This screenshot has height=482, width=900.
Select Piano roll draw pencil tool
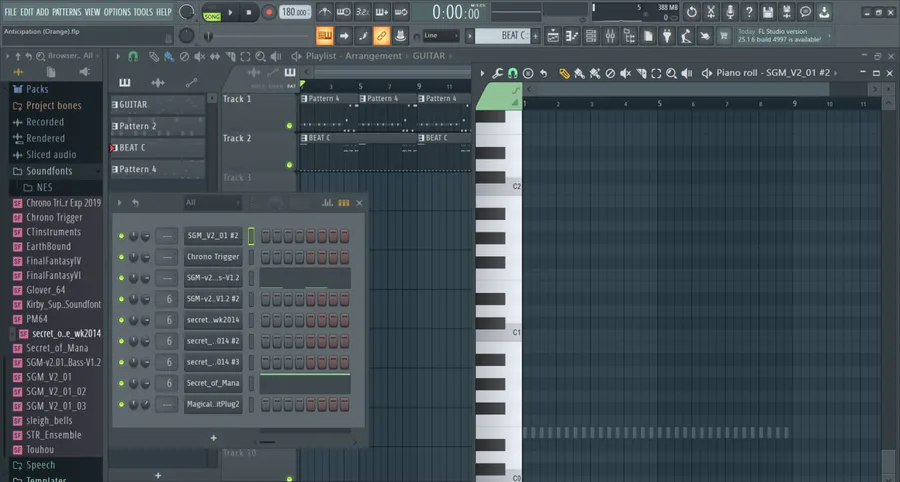564,73
